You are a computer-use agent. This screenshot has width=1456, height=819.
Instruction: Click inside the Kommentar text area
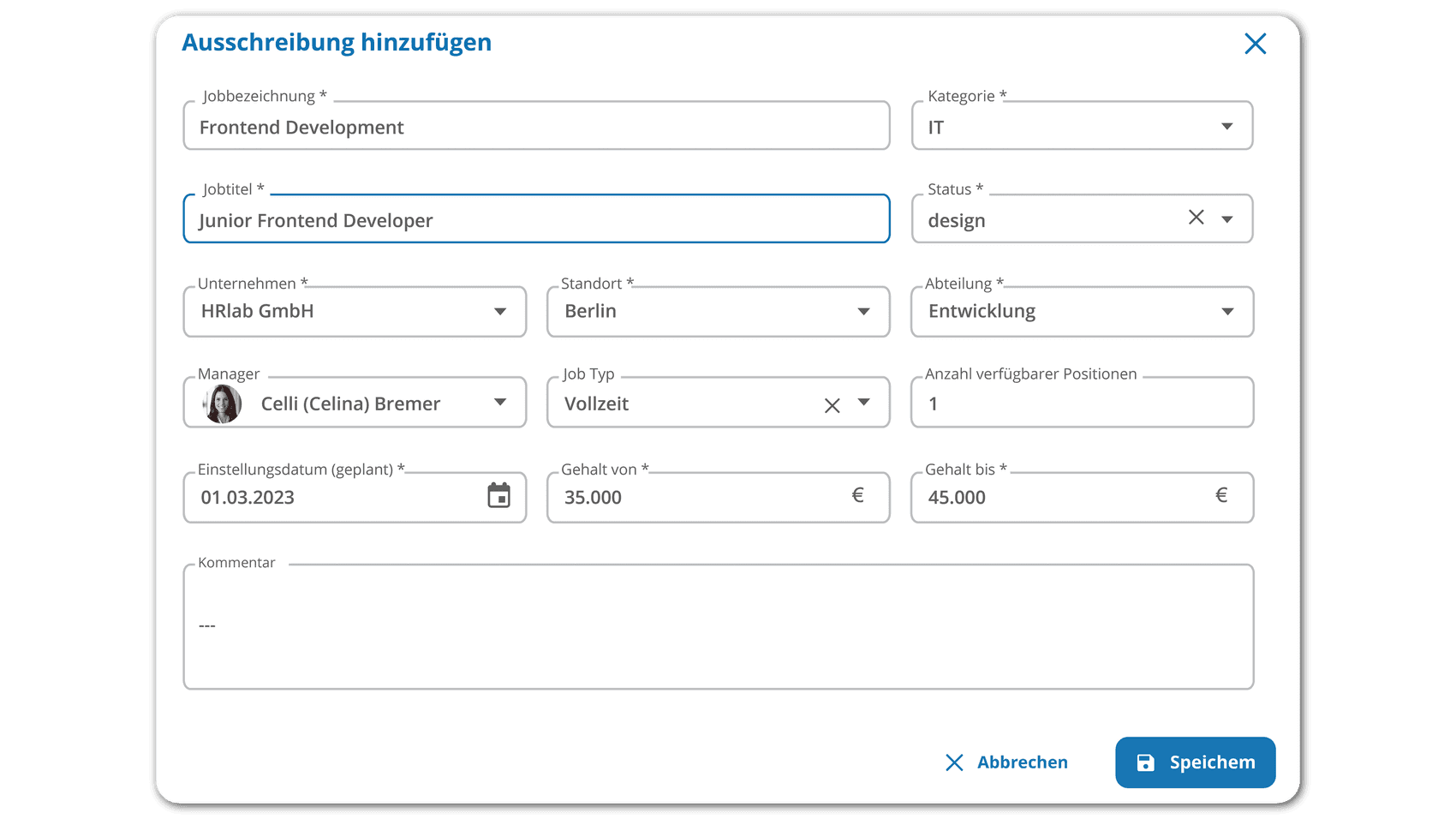718,625
